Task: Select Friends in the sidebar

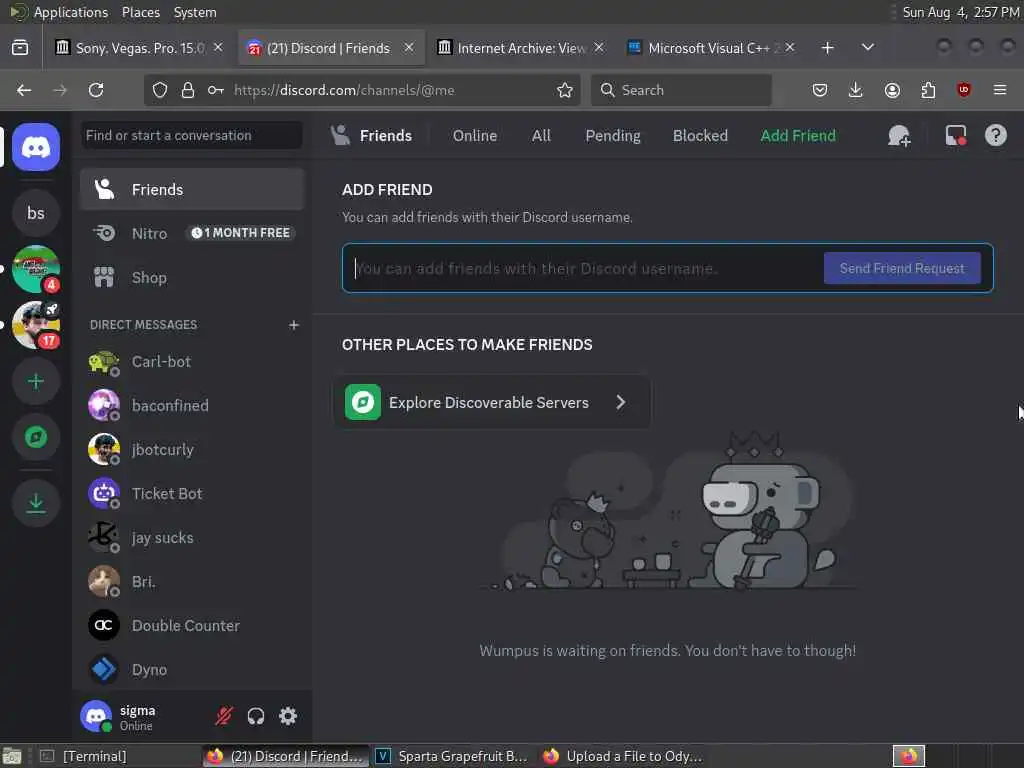Action: pyautogui.click(x=193, y=189)
